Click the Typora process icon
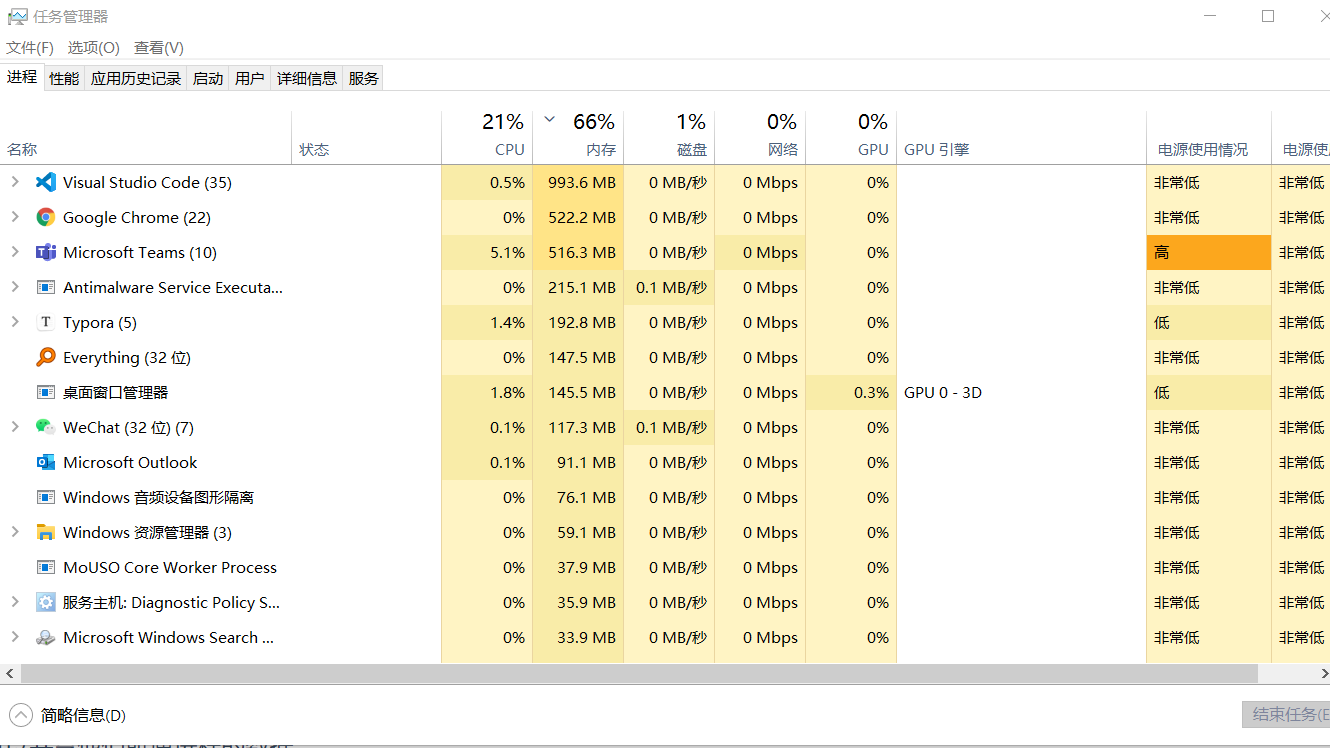This screenshot has width=1330, height=748. [45, 322]
